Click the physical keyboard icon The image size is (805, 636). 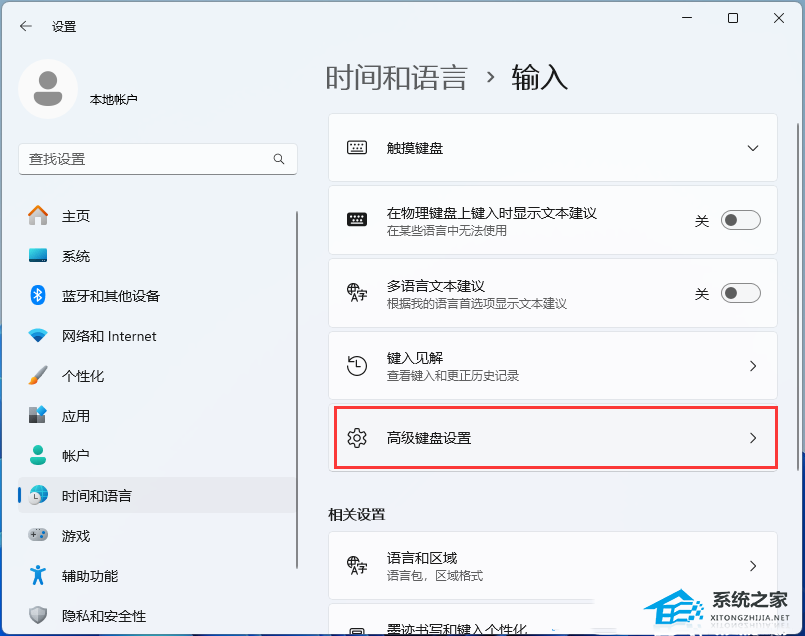[357, 220]
